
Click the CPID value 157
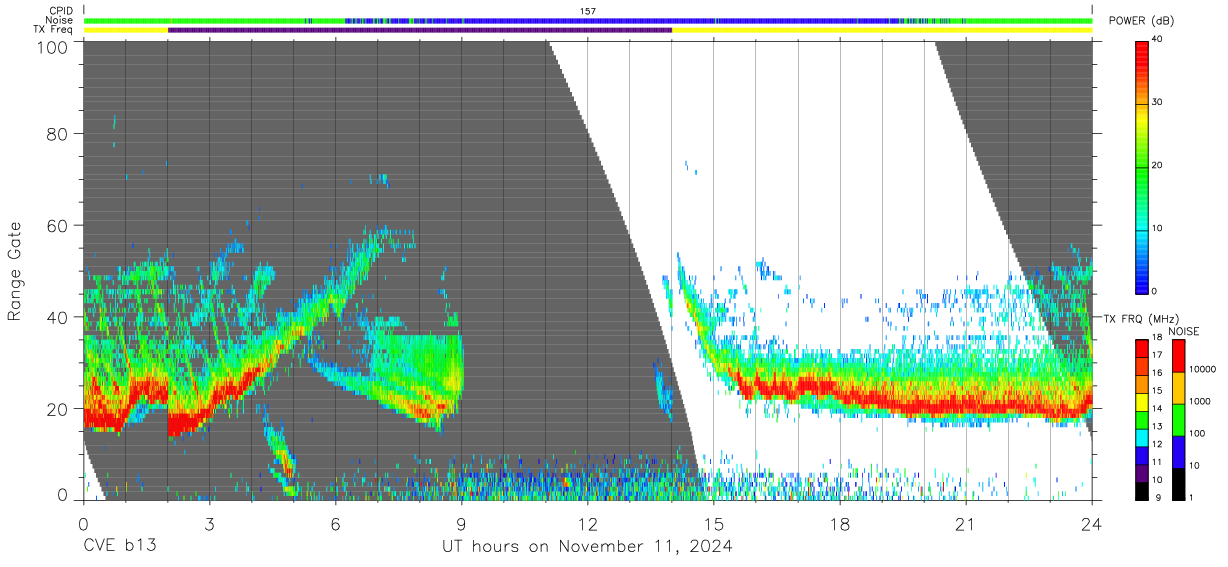(588, 11)
